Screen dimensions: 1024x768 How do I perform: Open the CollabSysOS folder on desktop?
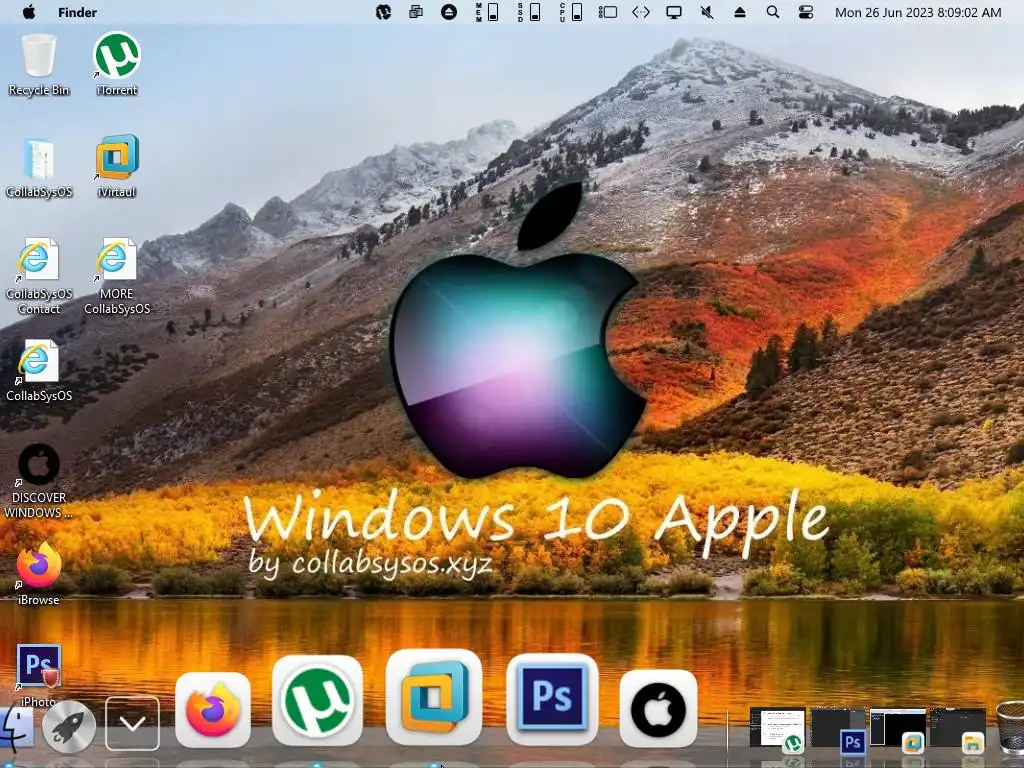[x=39, y=167]
